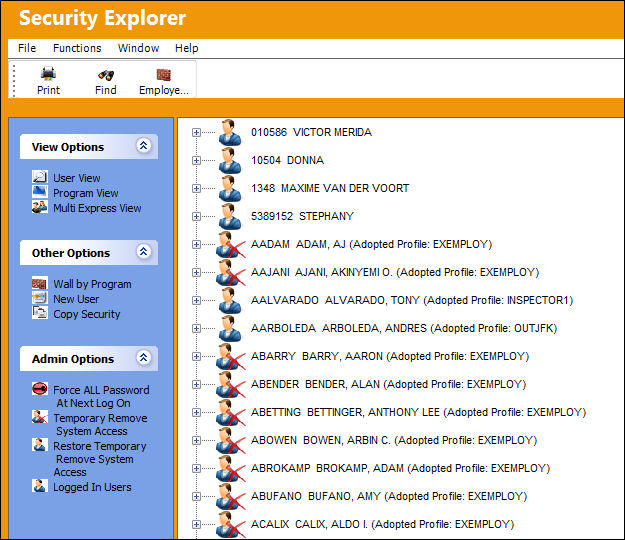Click crossed-out user icon beside ABUFANO BUFANO, AMY
The width and height of the screenshot is (625, 540).
pyautogui.click(x=231, y=496)
